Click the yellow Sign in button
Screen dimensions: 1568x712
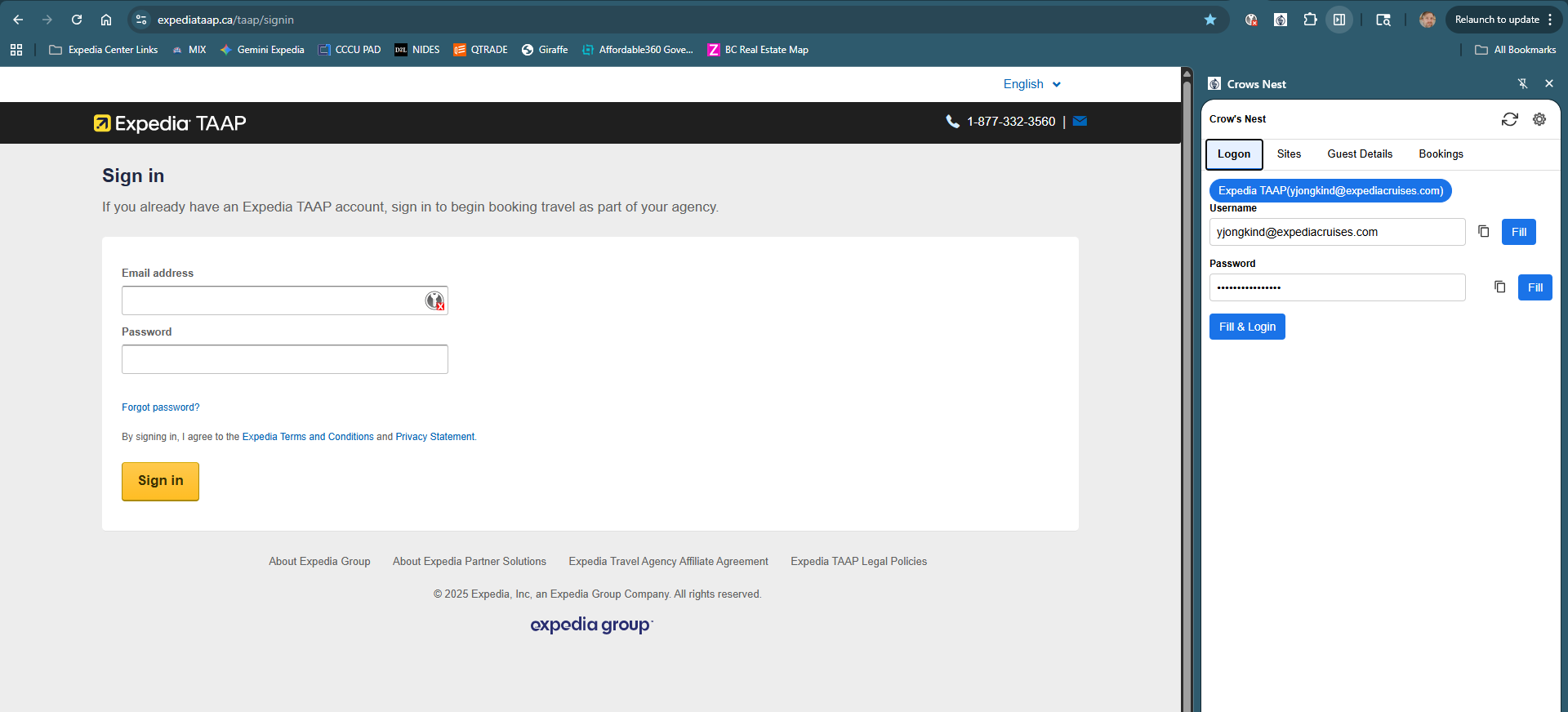160,481
